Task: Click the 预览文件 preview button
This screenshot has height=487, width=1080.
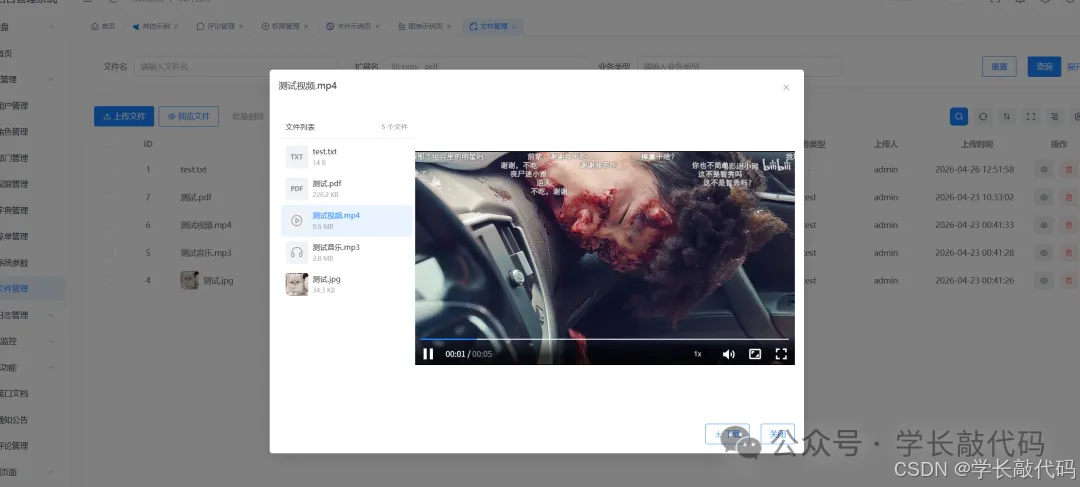Action: point(189,116)
